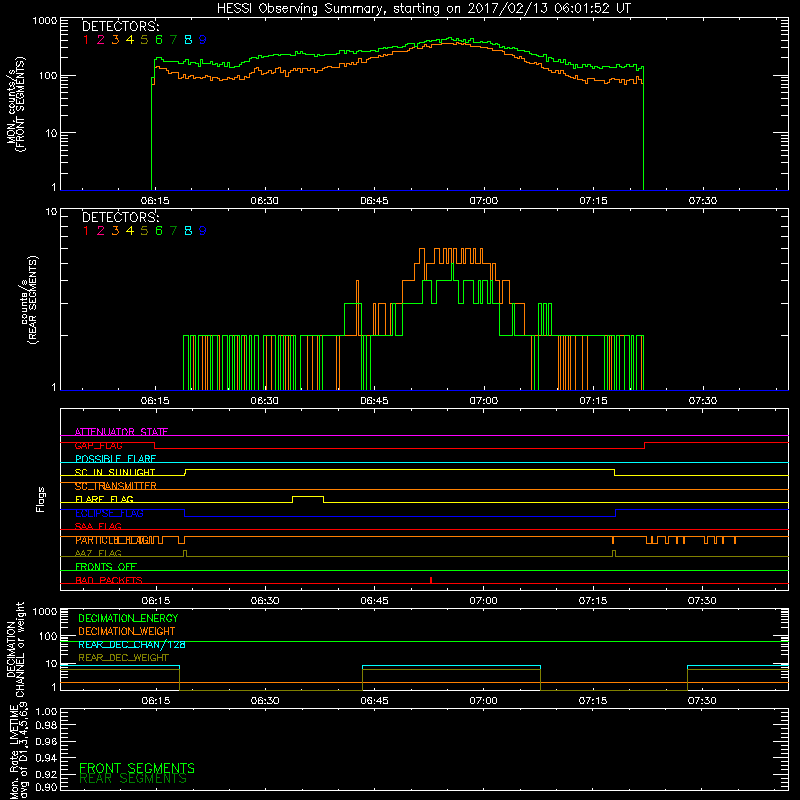Select GAP_FLAG label in Flags panel
Image resolution: width=800 pixels, height=800 pixels.
point(98,445)
